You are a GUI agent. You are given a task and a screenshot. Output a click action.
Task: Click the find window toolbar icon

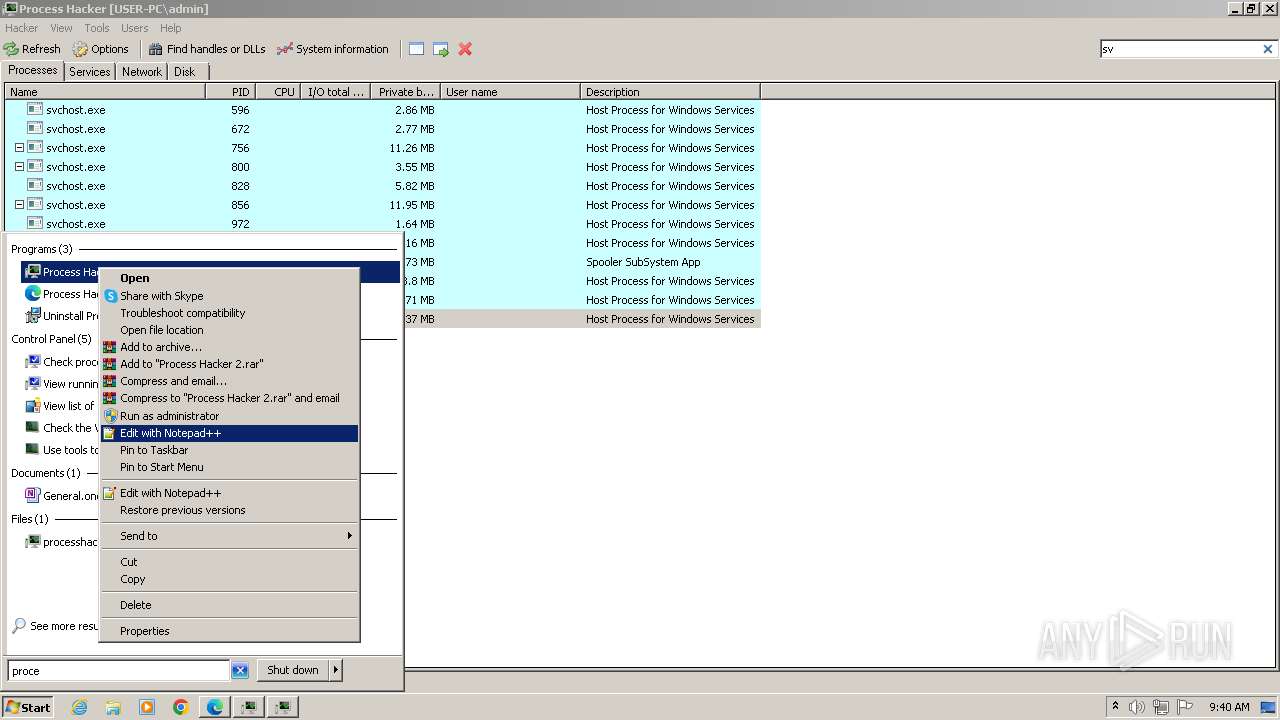pyautogui.click(x=417, y=49)
